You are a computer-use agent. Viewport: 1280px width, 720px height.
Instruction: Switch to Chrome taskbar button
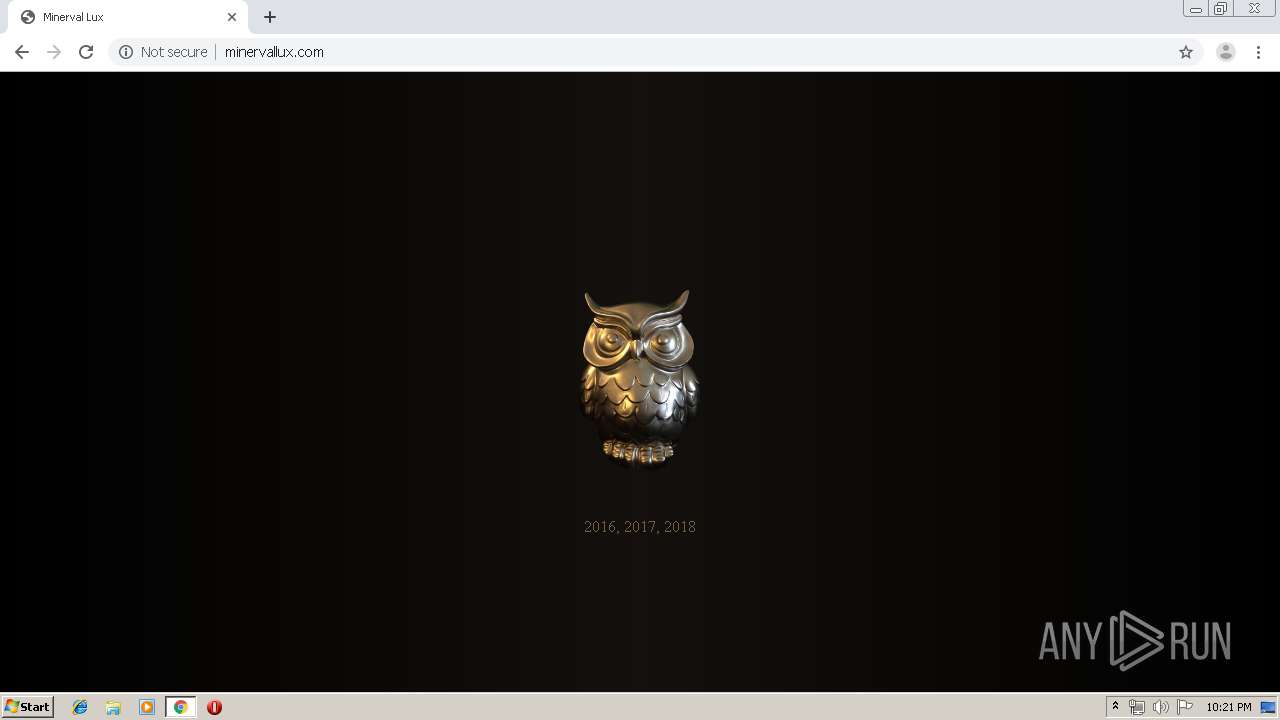tap(181, 707)
